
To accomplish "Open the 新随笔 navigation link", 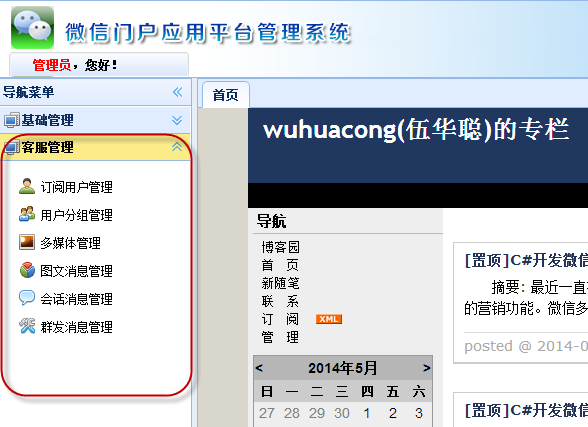I will pyautogui.click(x=280, y=283).
